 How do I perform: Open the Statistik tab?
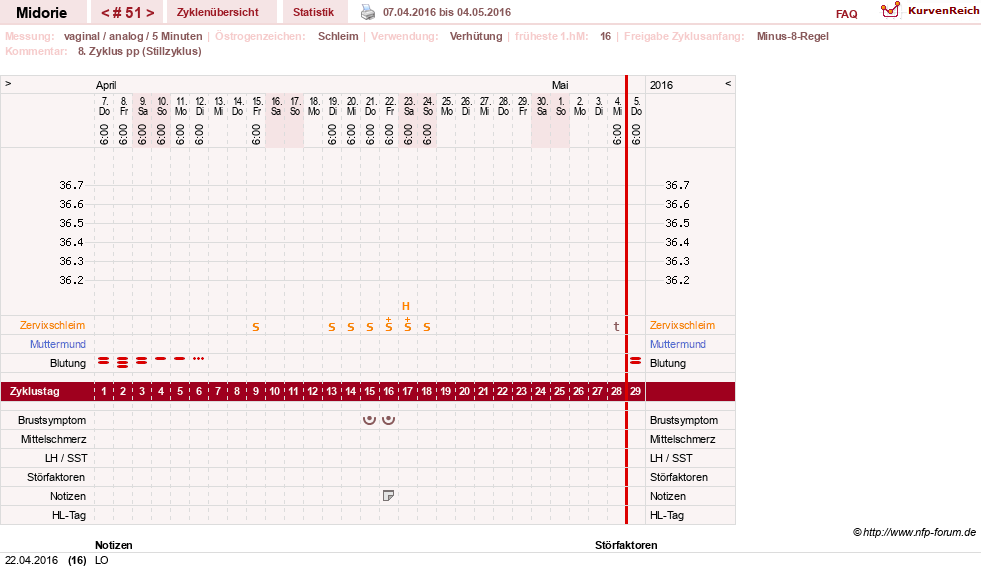[x=313, y=12]
